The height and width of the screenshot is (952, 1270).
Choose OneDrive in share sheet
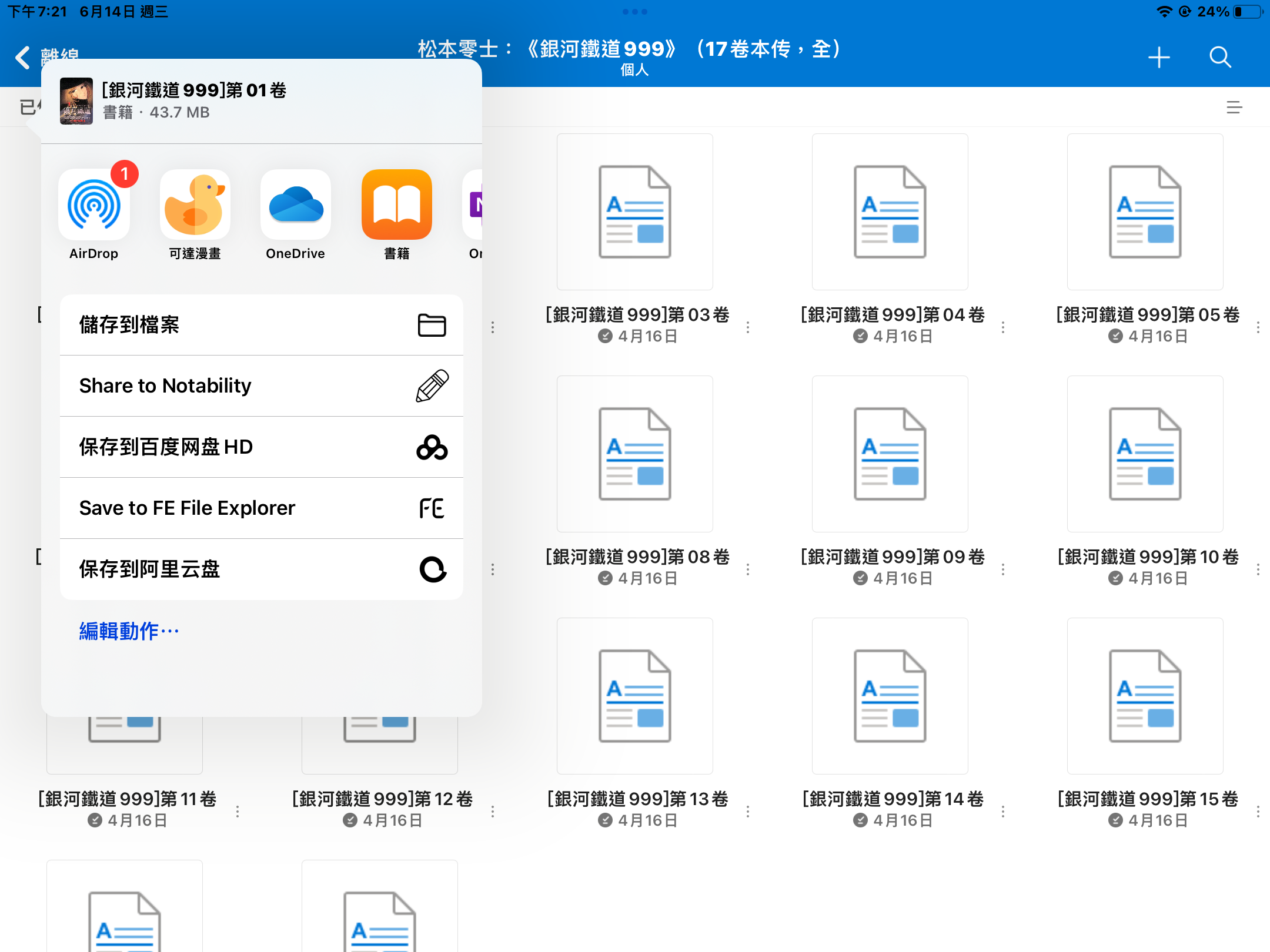pyautogui.click(x=295, y=205)
